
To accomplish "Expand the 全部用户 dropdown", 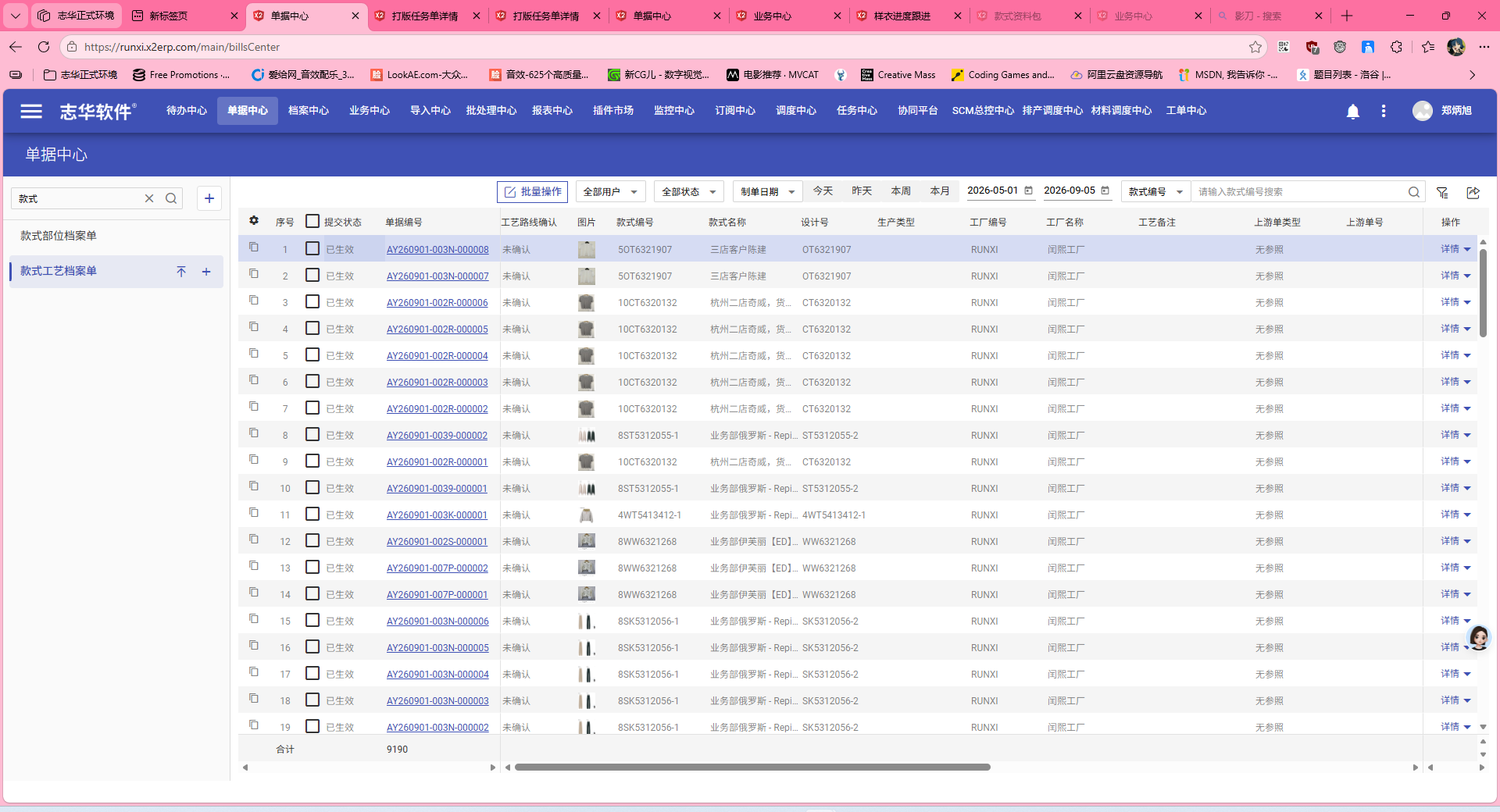I will [x=611, y=192].
